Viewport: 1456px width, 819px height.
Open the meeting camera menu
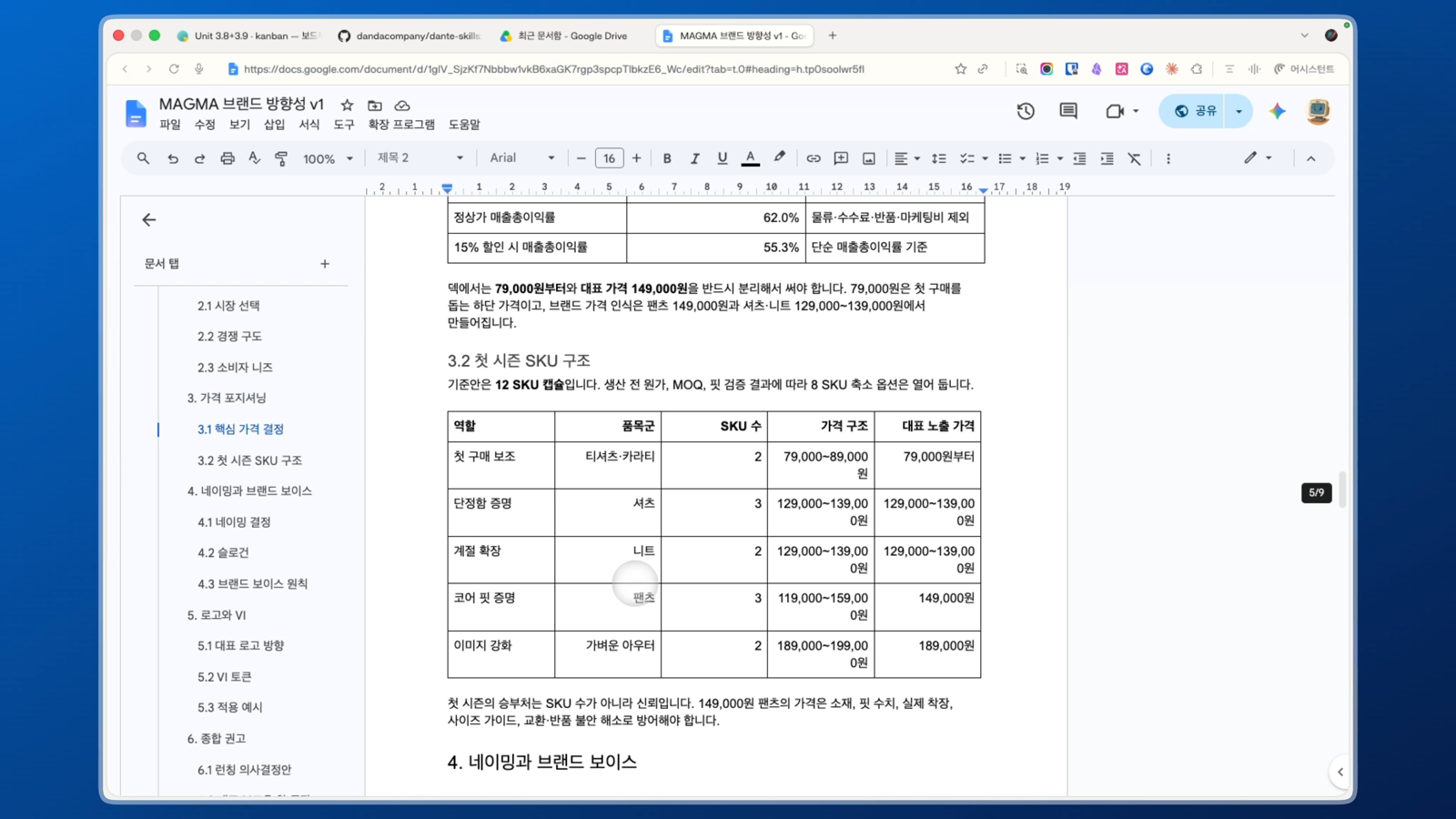click(1121, 111)
